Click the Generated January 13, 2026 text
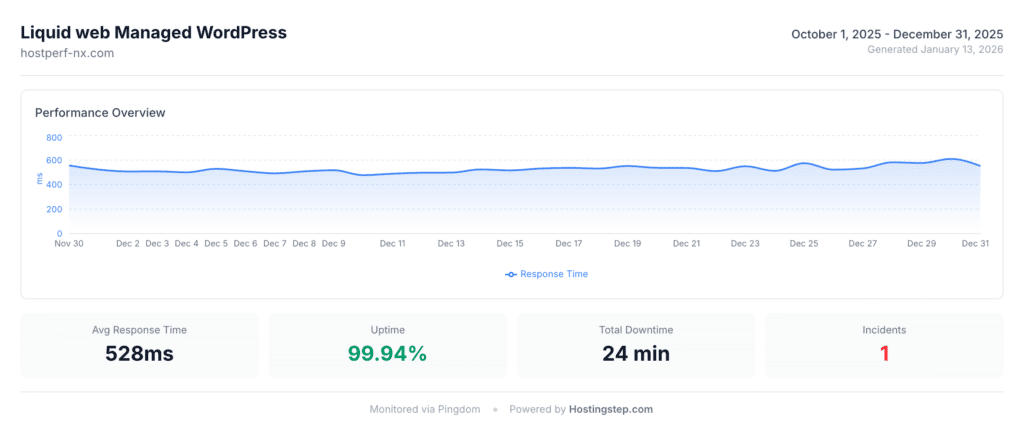 click(935, 50)
